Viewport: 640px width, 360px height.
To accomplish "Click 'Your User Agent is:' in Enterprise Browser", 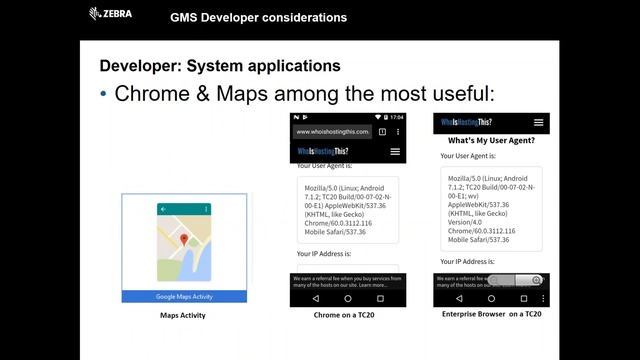I will point(468,156).
